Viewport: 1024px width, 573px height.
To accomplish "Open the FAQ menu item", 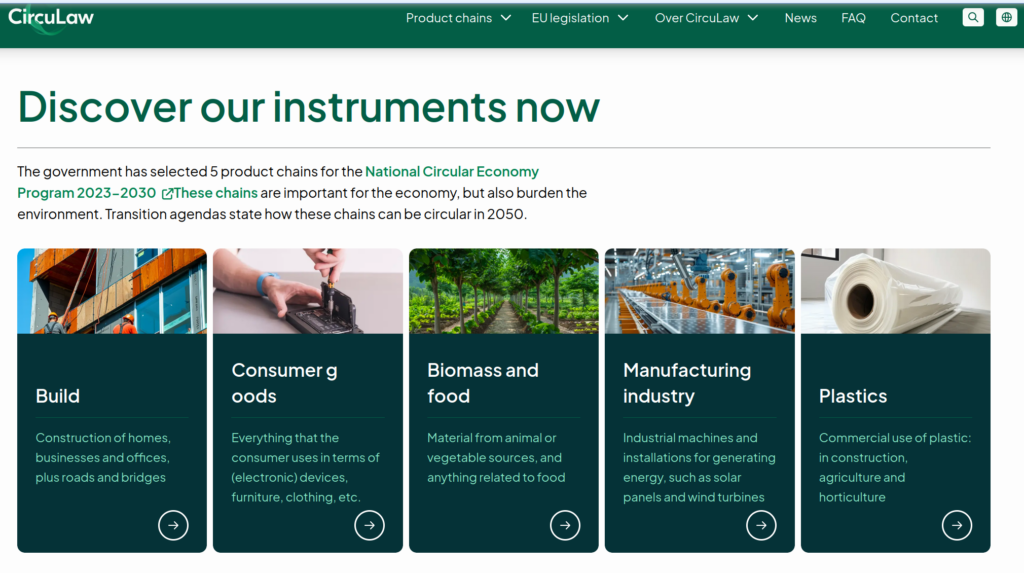I will tap(853, 18).
